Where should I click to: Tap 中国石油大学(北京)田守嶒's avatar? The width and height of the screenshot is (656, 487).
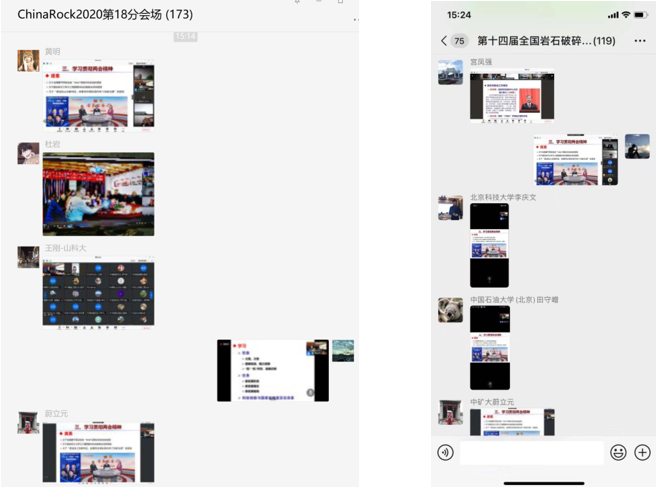[x=450, y=310]
